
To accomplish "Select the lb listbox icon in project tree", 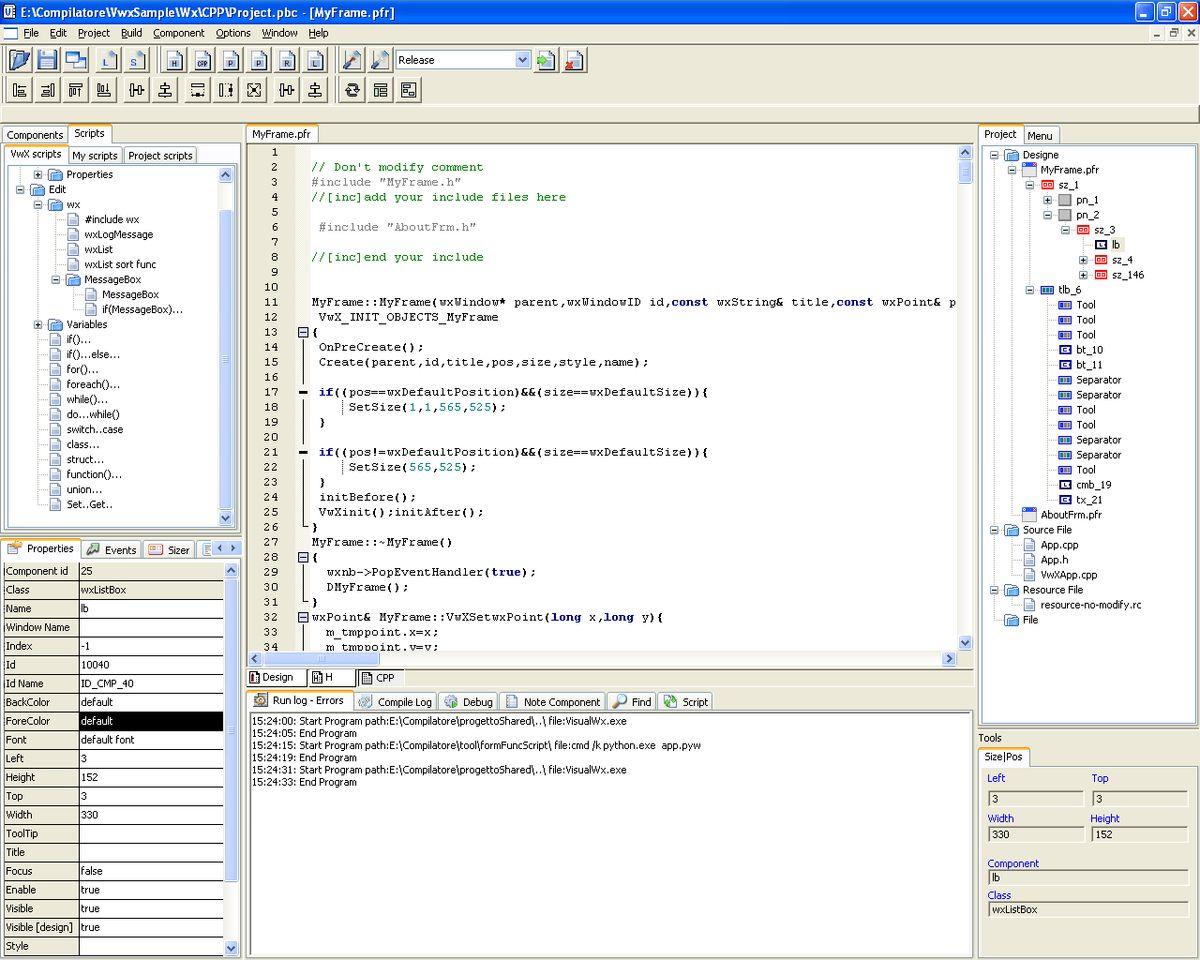I will (1101, 245).
